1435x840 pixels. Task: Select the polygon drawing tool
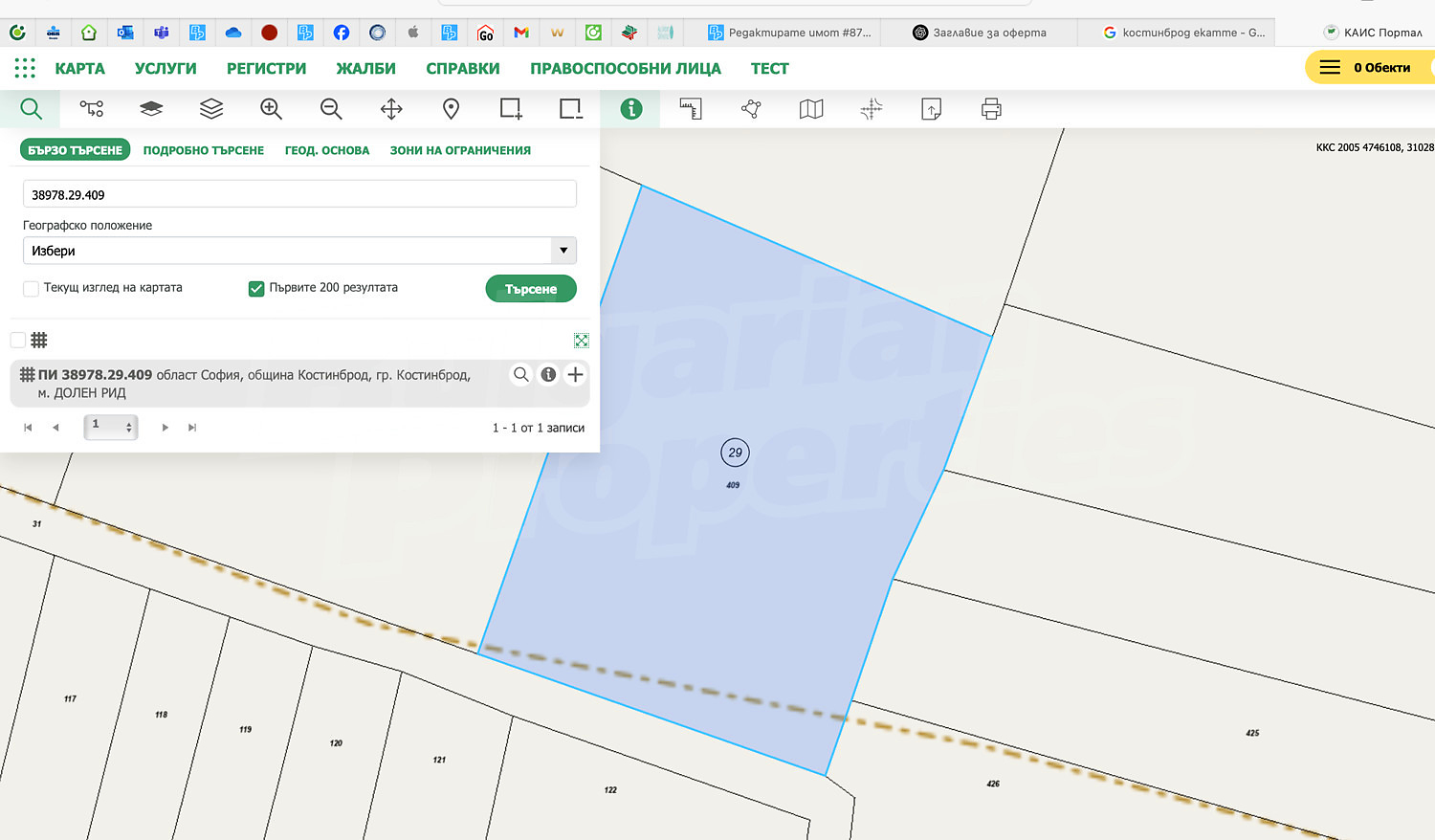[x=751, y=109]
